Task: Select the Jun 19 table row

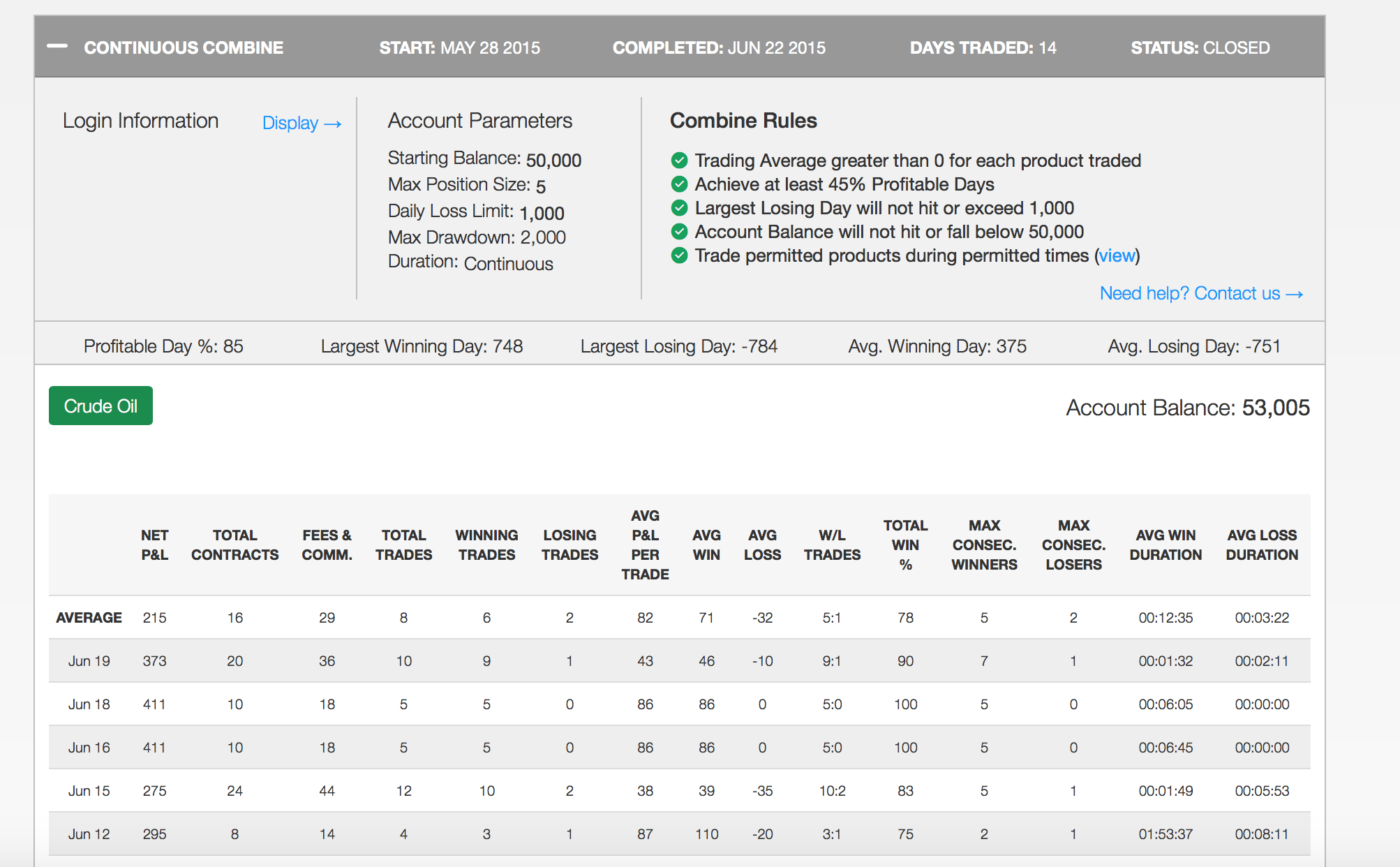Action: [679, 660]
